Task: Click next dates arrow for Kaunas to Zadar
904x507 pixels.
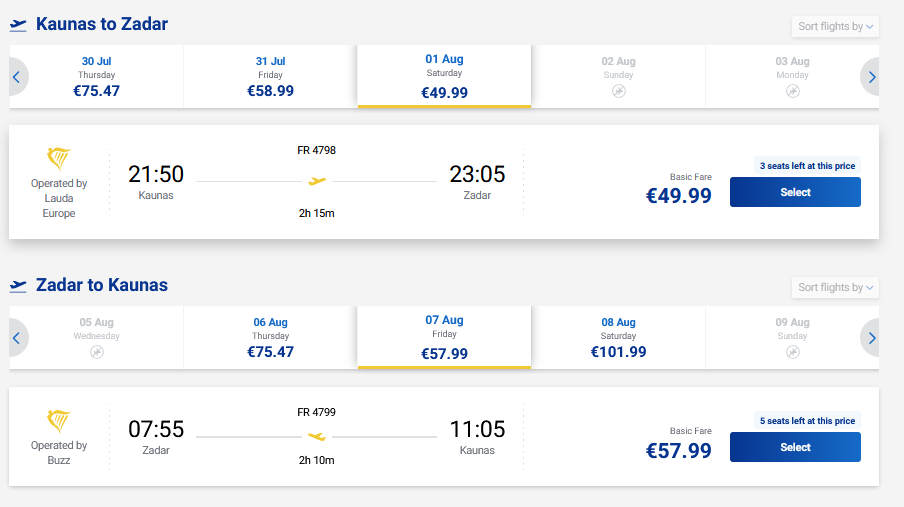Action: [871, 76]
